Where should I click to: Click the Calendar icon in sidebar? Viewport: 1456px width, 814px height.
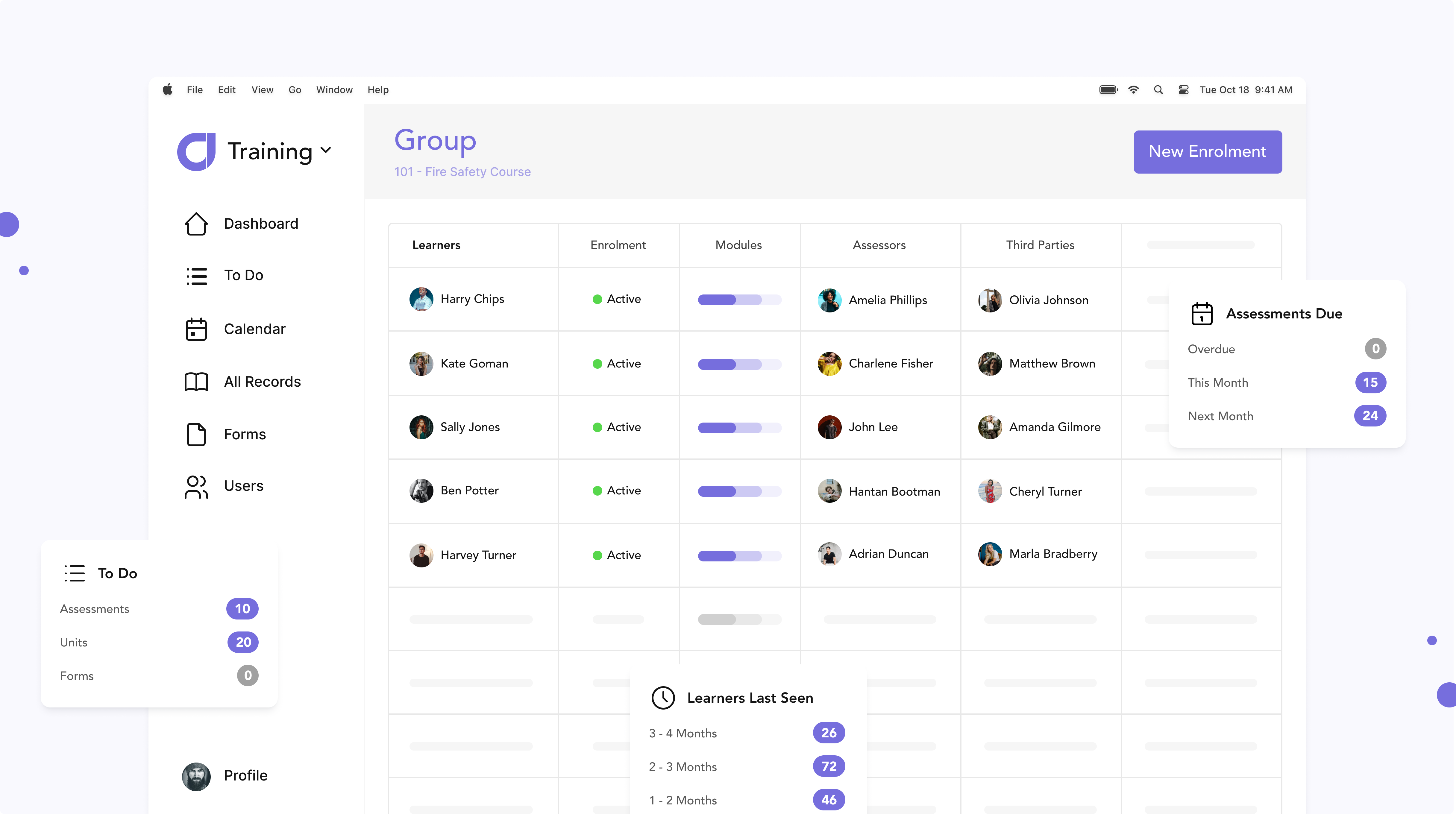196,329
